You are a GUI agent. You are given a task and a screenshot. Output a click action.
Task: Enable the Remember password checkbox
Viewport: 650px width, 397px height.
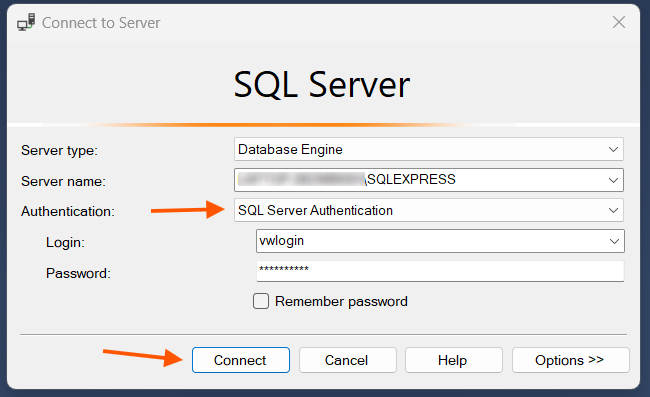[261, 301]
